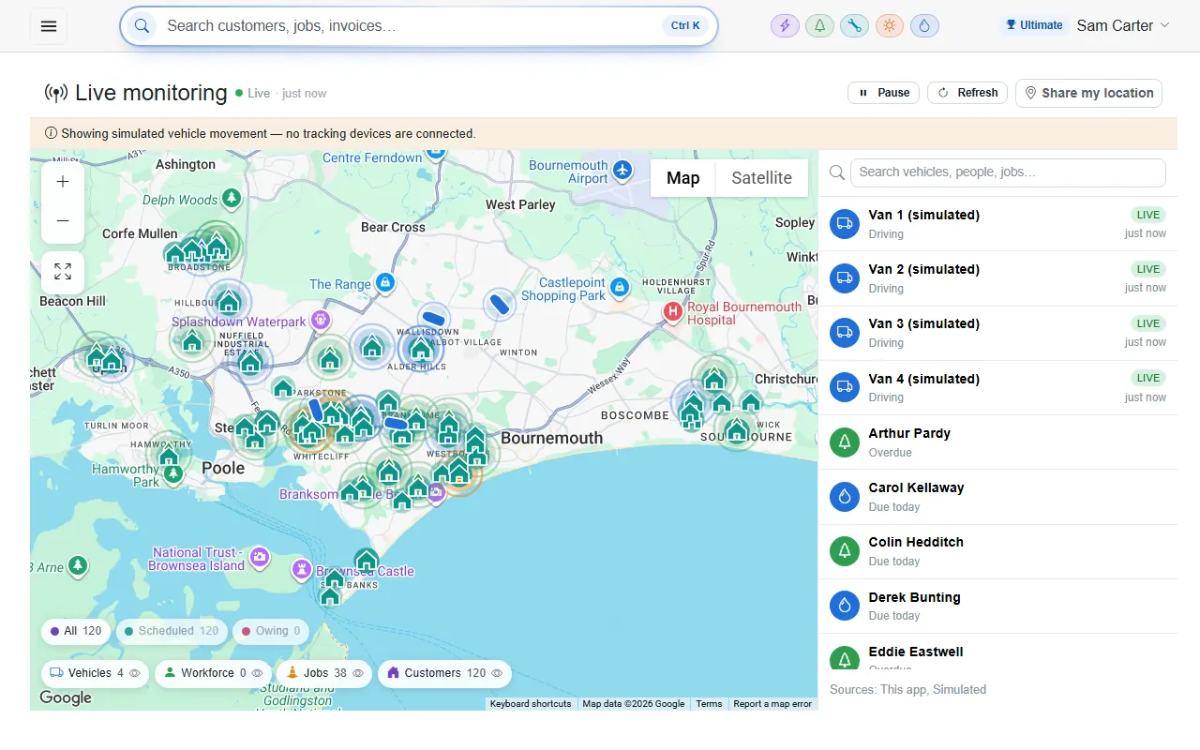Viewport: 1200px width, 750px height.
Task: Click Share my location button
Action: click(x=1088, y=93)
